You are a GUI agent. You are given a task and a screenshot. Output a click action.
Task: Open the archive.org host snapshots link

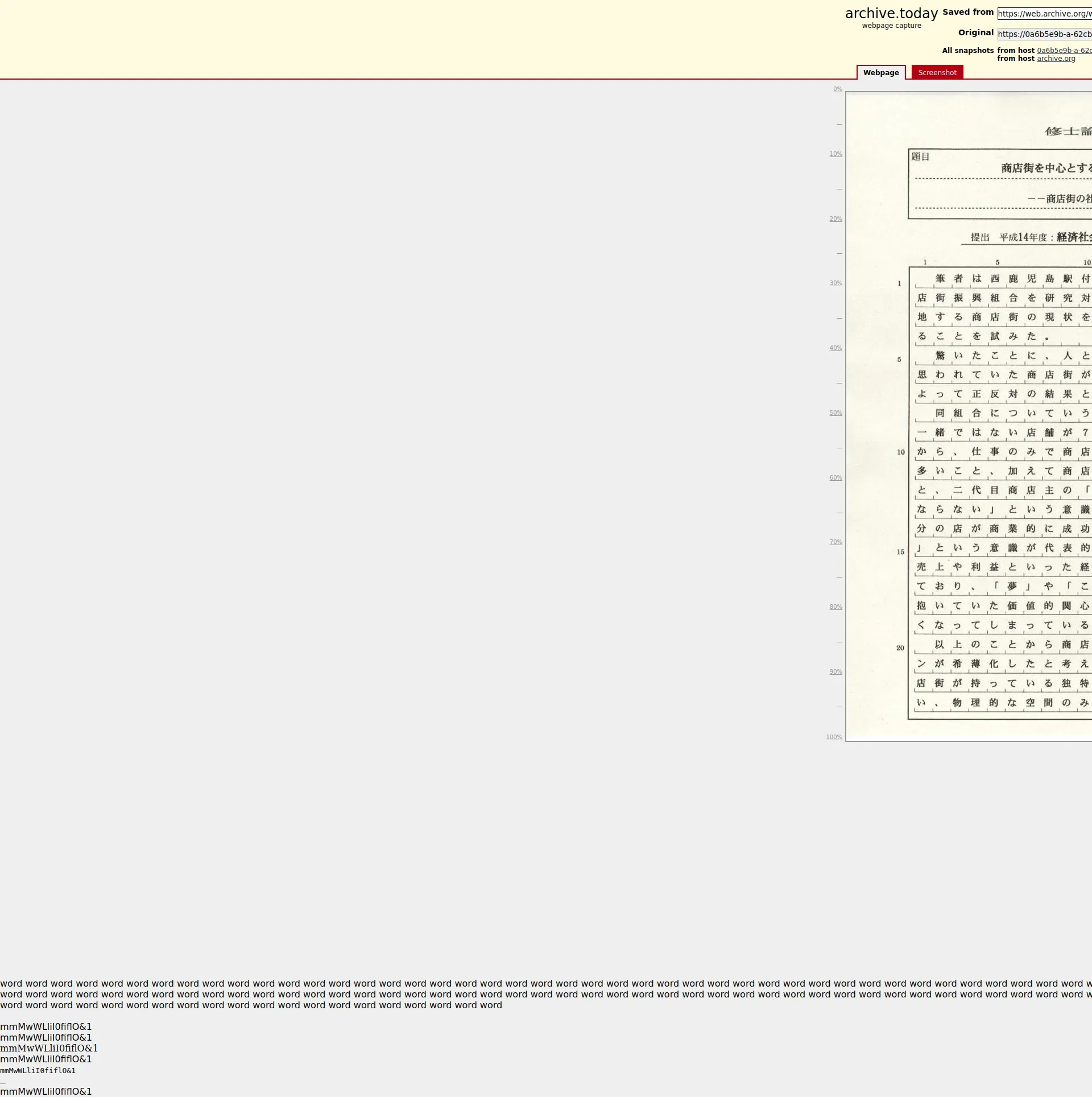(x=1056, y=59)
